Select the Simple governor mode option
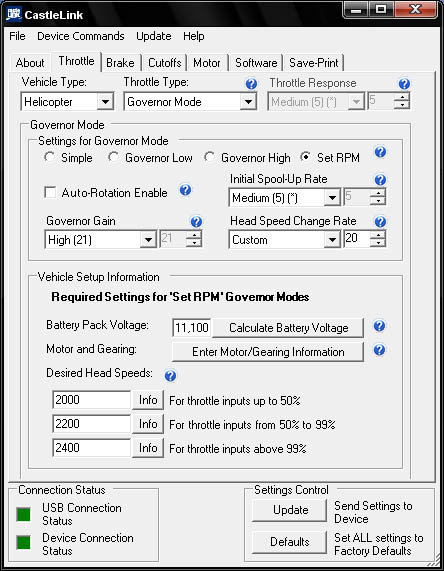444x571 pixels. click(x=50, y=157)
